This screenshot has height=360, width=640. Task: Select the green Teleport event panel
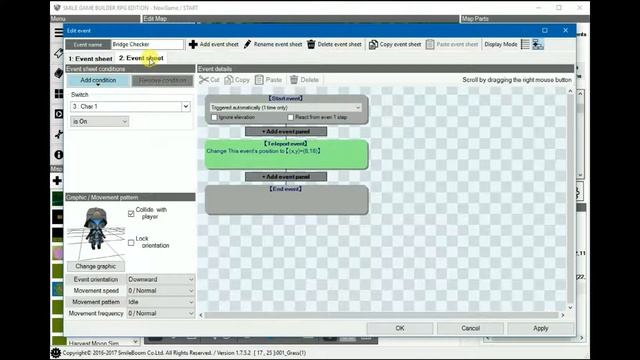286,154
